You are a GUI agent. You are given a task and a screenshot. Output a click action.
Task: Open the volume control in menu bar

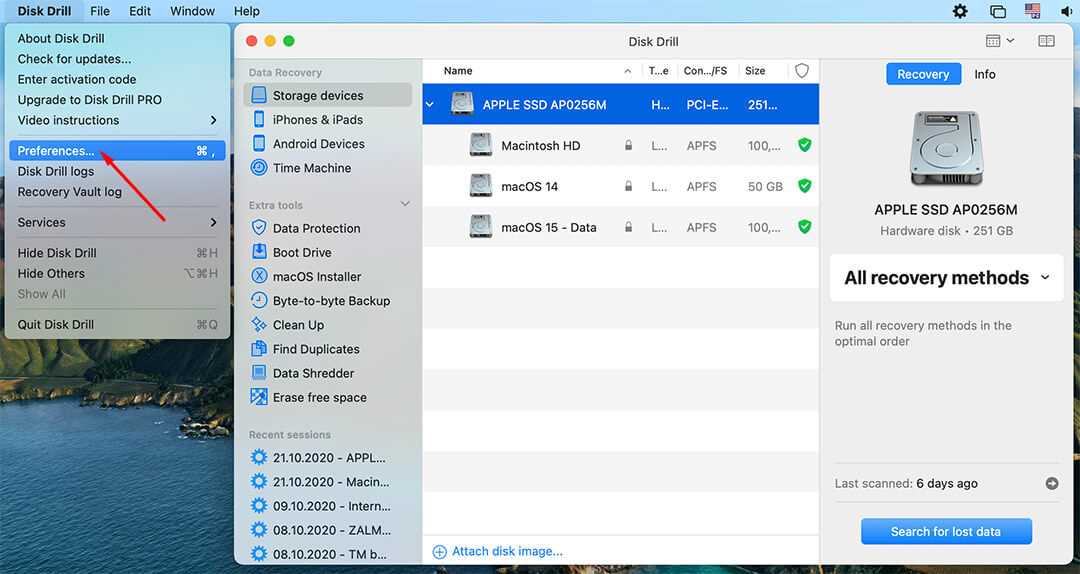[1067, 11]
